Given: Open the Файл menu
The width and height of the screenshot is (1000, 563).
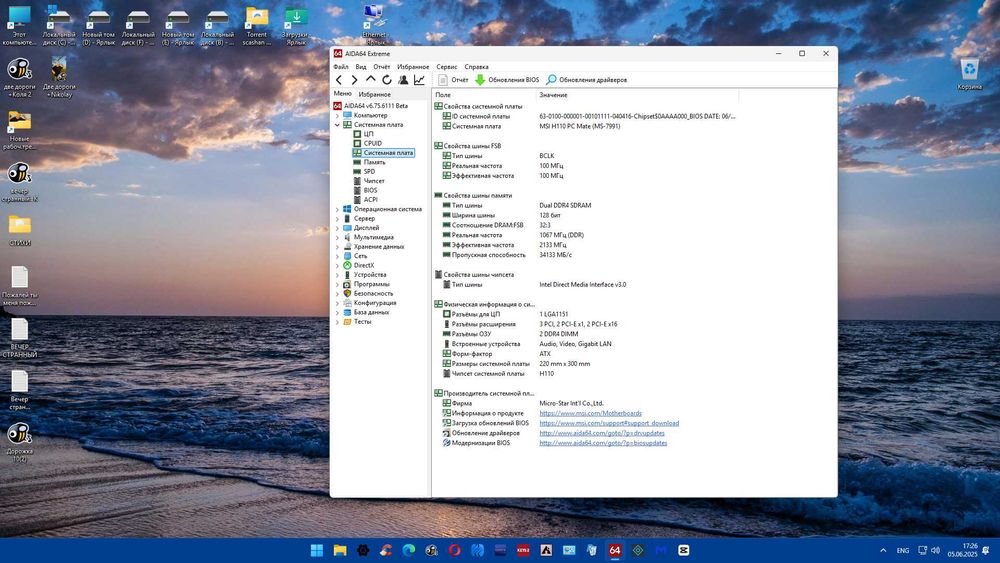Looking at the screenshot, I should [341, 66].
